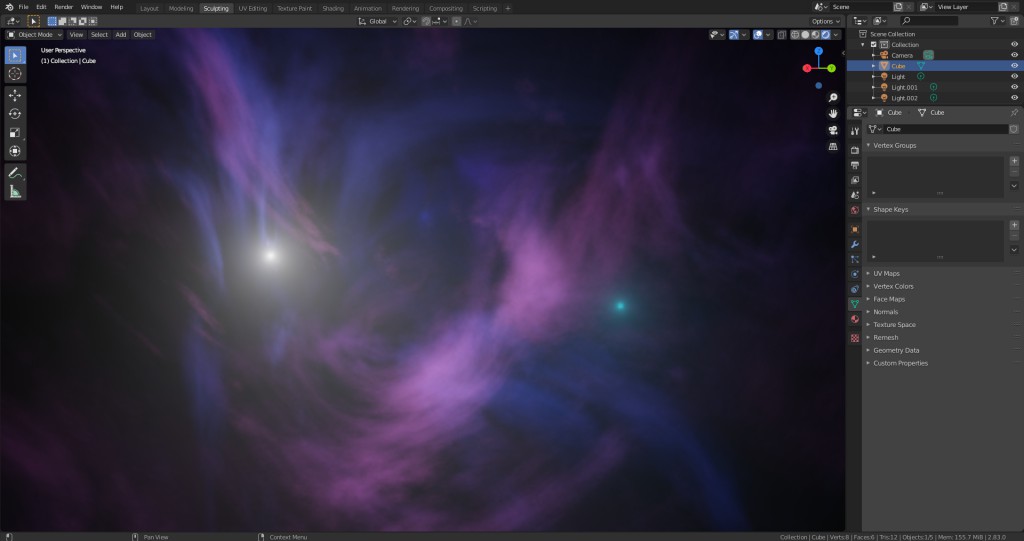Hide the Camera object via eye icon
Screen dimensions: 1024x541
(1014, 55)
